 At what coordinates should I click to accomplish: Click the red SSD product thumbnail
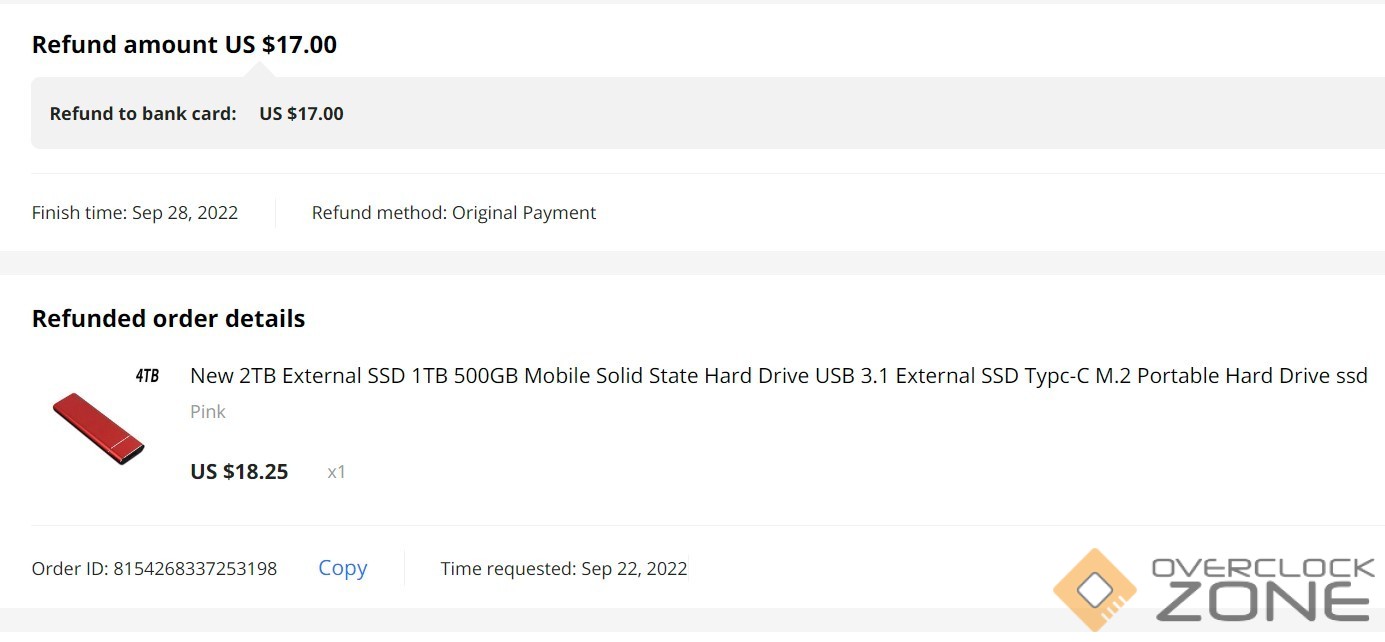[98, 427]
